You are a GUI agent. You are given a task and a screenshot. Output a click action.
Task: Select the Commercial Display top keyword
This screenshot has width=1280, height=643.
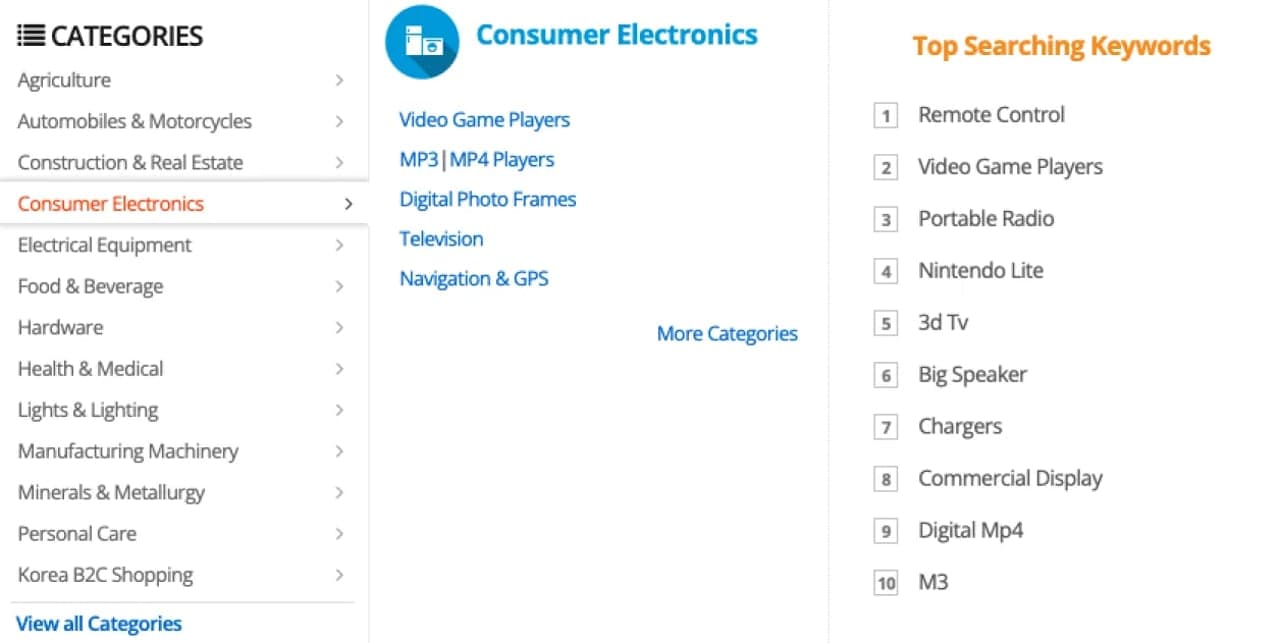click(x=1010, y=478)
